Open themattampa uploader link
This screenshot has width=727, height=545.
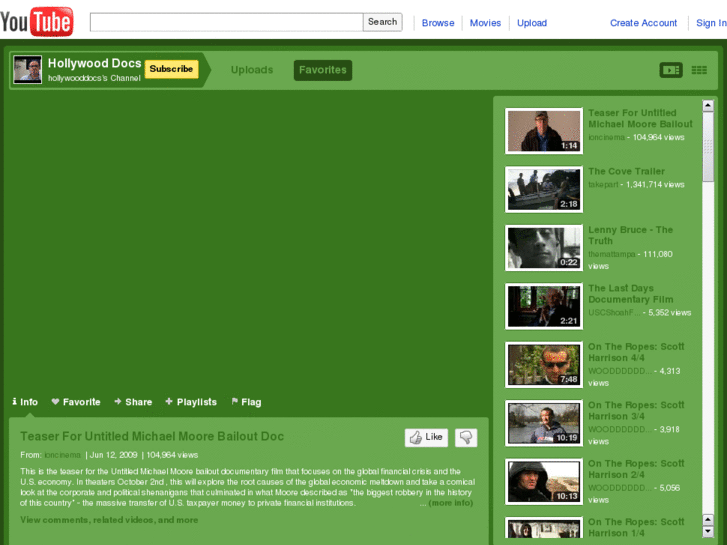612,254
